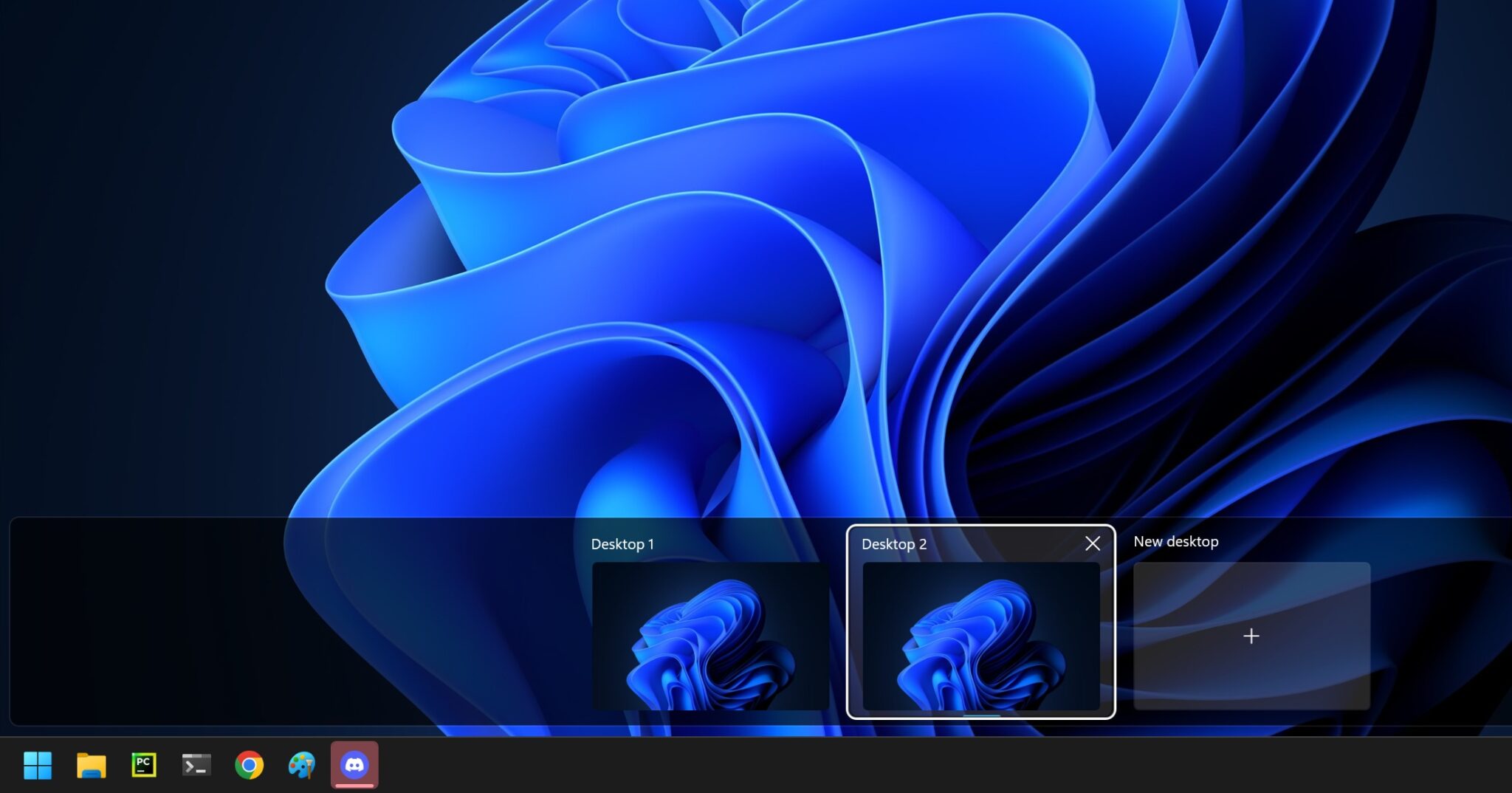
Task: Close Desktop 2
Action: point(1092,543)
